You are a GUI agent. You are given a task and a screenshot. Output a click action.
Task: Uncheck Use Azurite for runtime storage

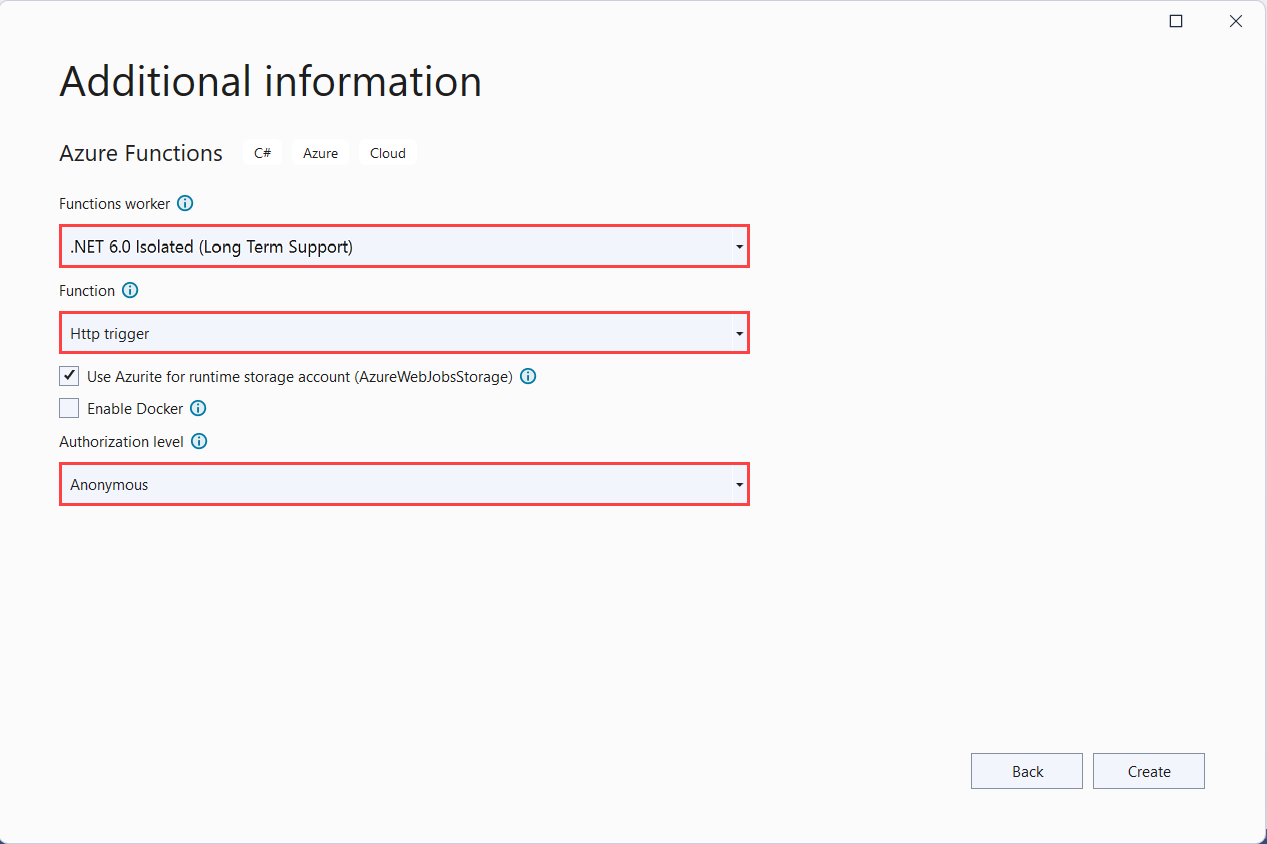68,375
